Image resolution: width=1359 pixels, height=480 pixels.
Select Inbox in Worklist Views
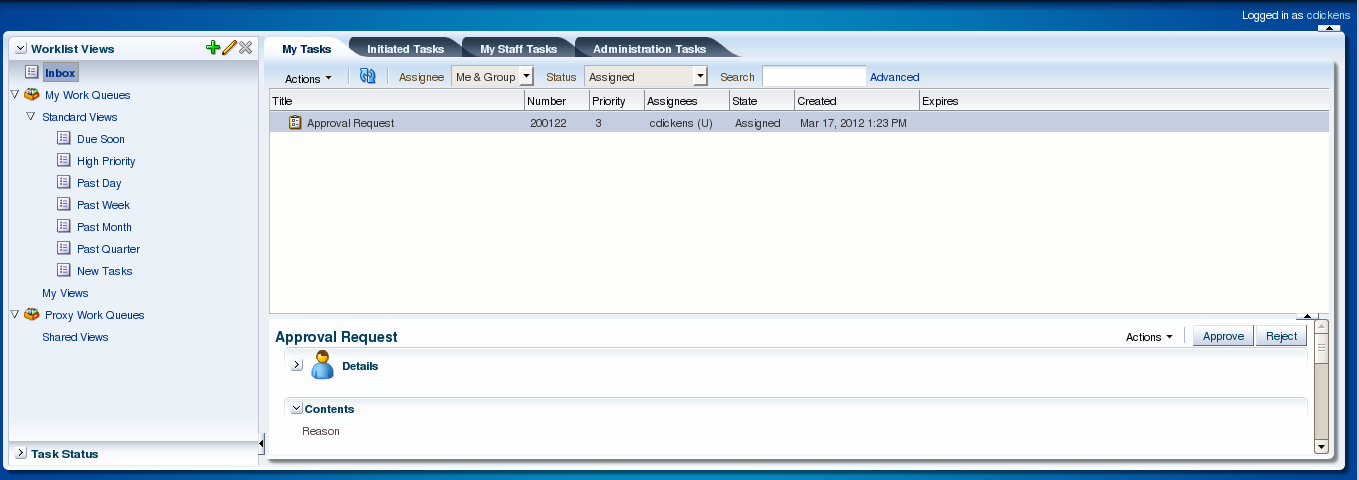pos(60,73)
